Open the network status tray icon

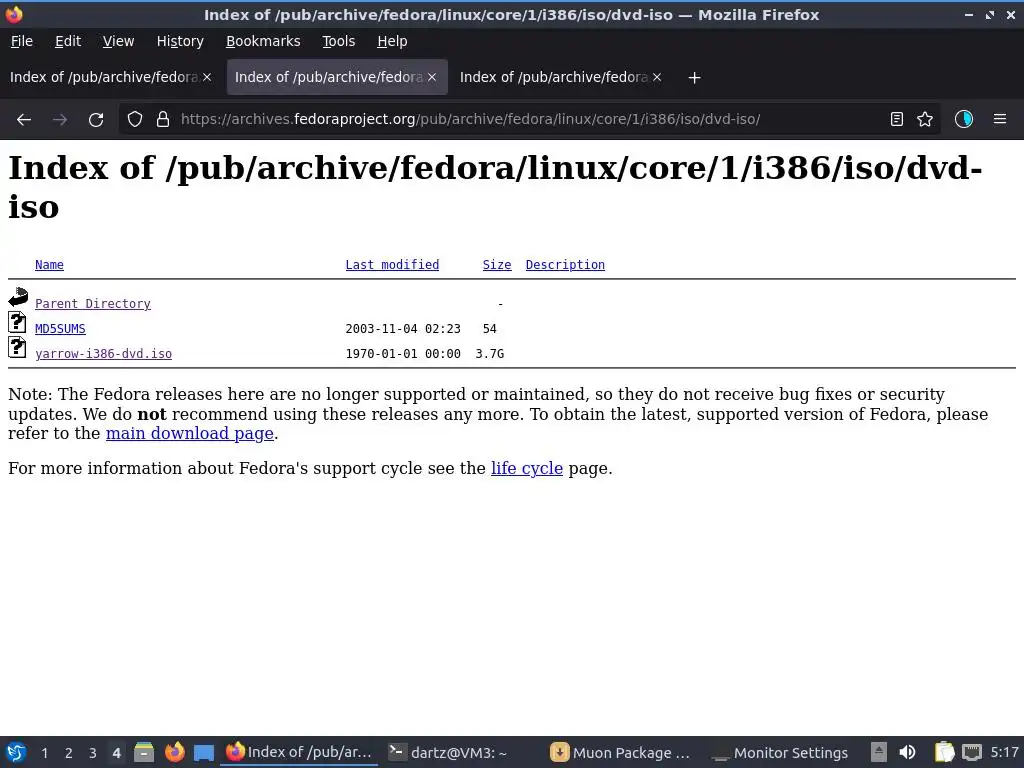click(972, 752)
